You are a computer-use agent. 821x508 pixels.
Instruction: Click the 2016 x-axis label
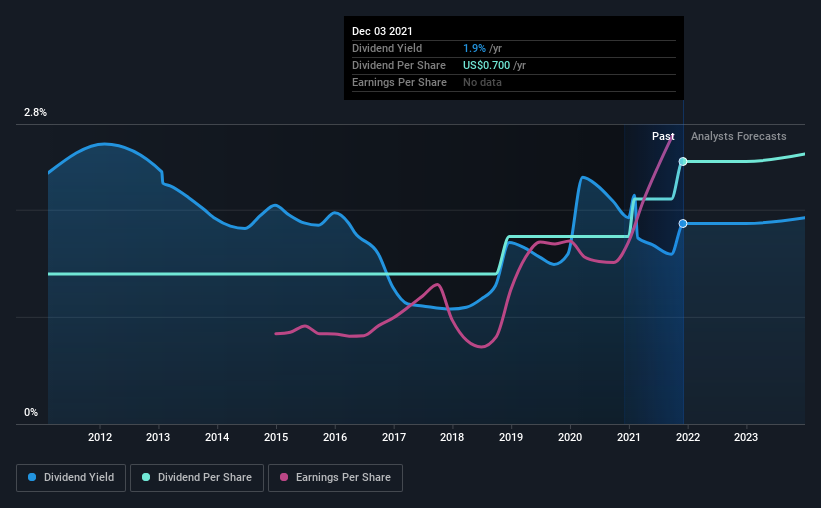pos(335,437)
